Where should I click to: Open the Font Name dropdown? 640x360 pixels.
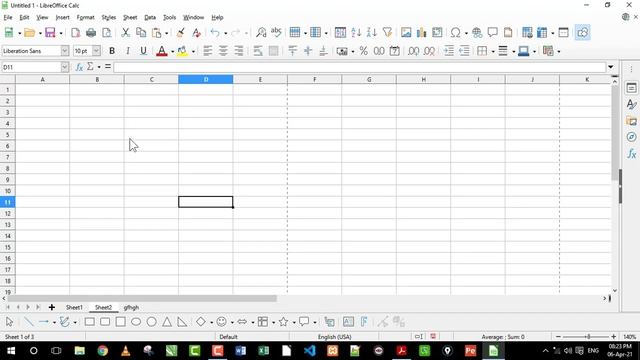pyautogui.click(x=65, y=51)
